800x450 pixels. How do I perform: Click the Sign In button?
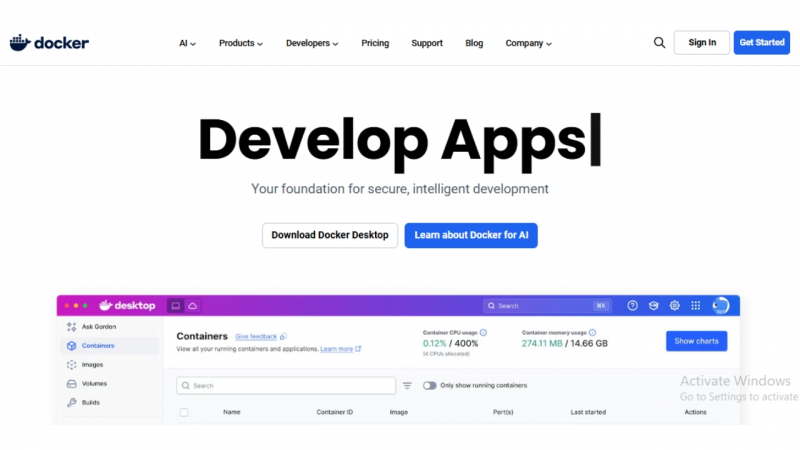tap(702, 42)
